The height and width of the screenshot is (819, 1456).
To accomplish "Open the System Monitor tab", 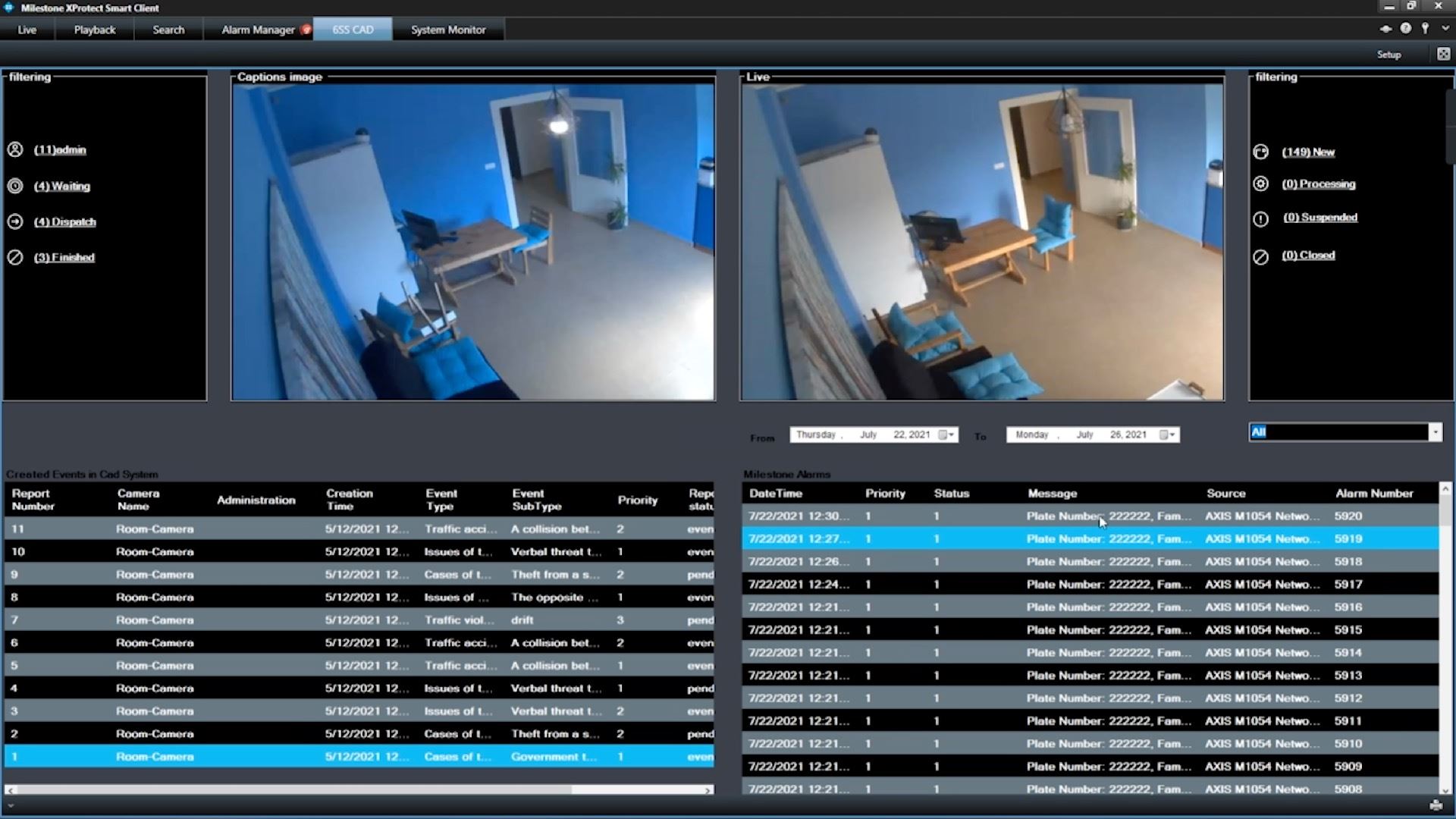I will pos(448,30).
